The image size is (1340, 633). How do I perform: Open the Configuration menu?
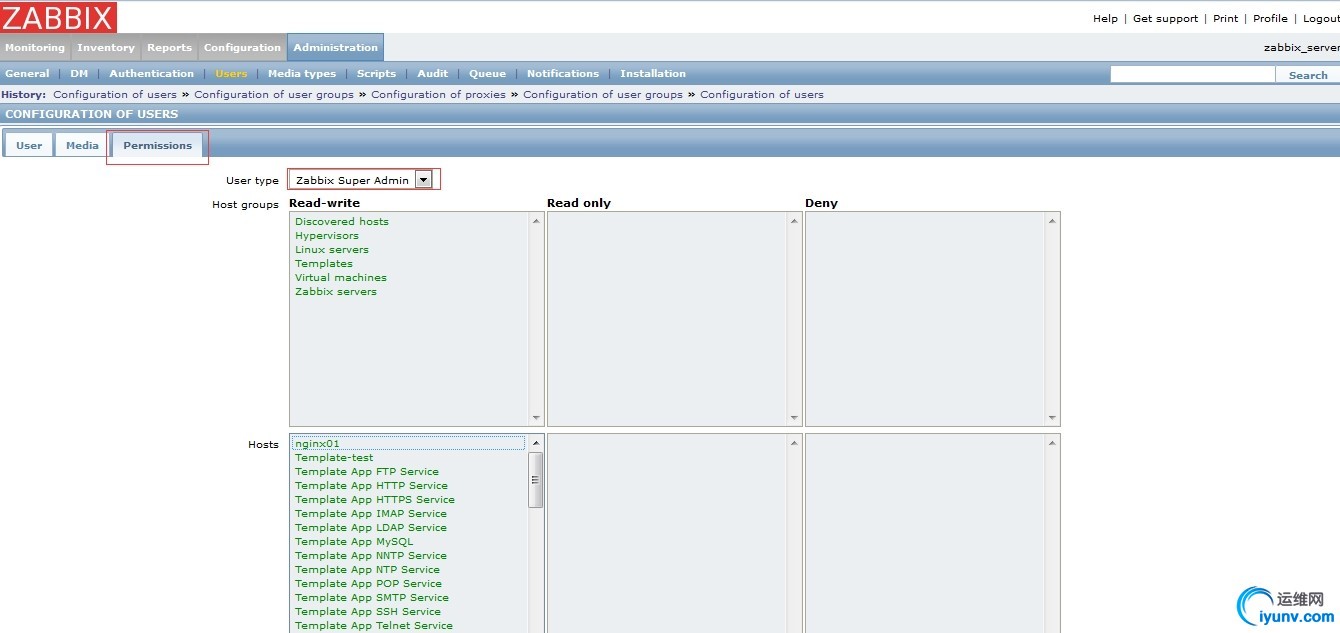(x=243, y=47)
